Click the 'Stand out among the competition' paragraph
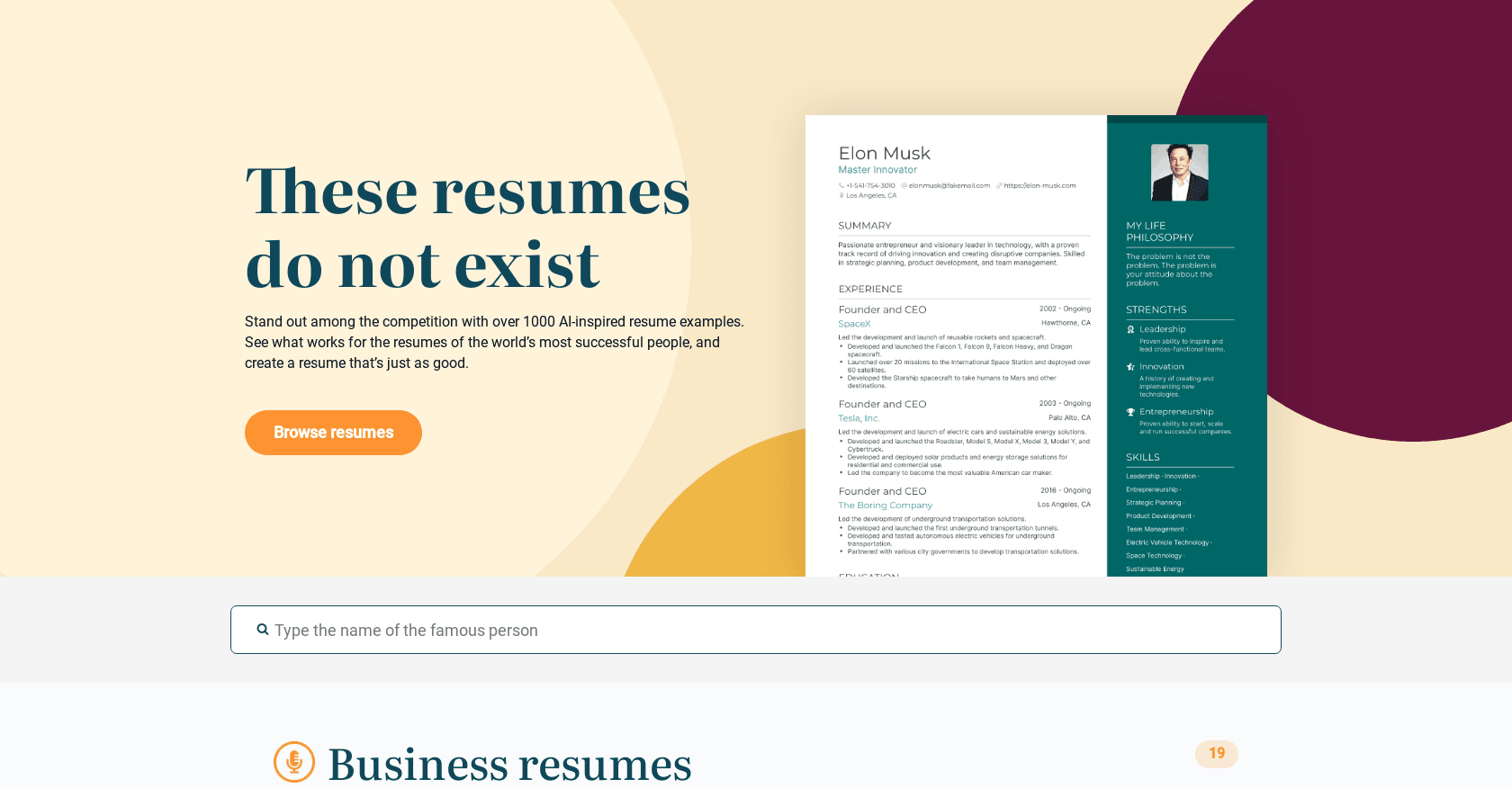The image size is (1512, 788). (x=494, y=343)
